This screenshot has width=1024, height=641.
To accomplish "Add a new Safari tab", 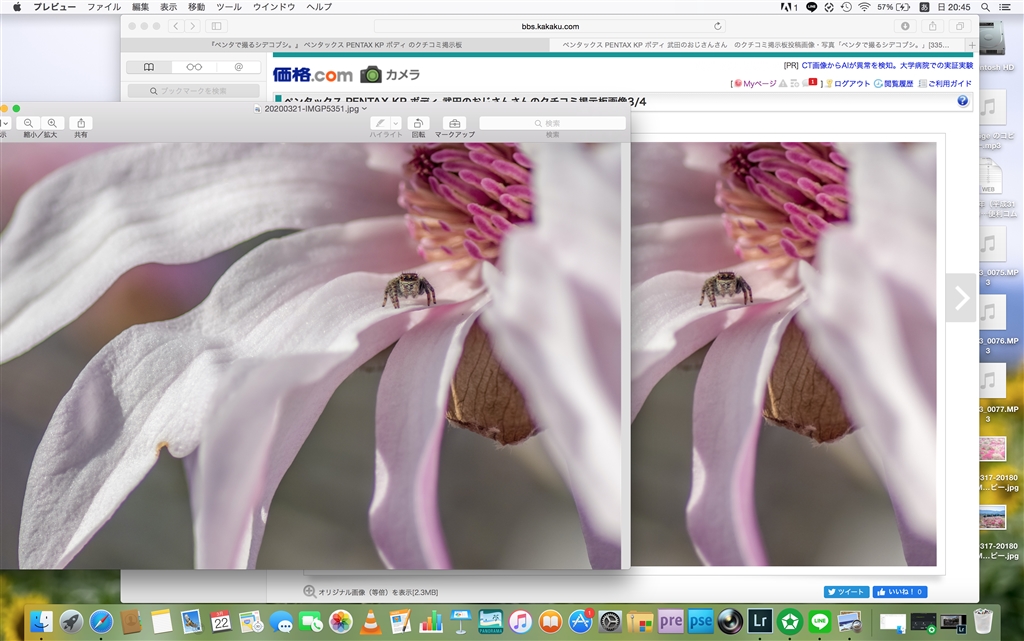I will [972, 45].
